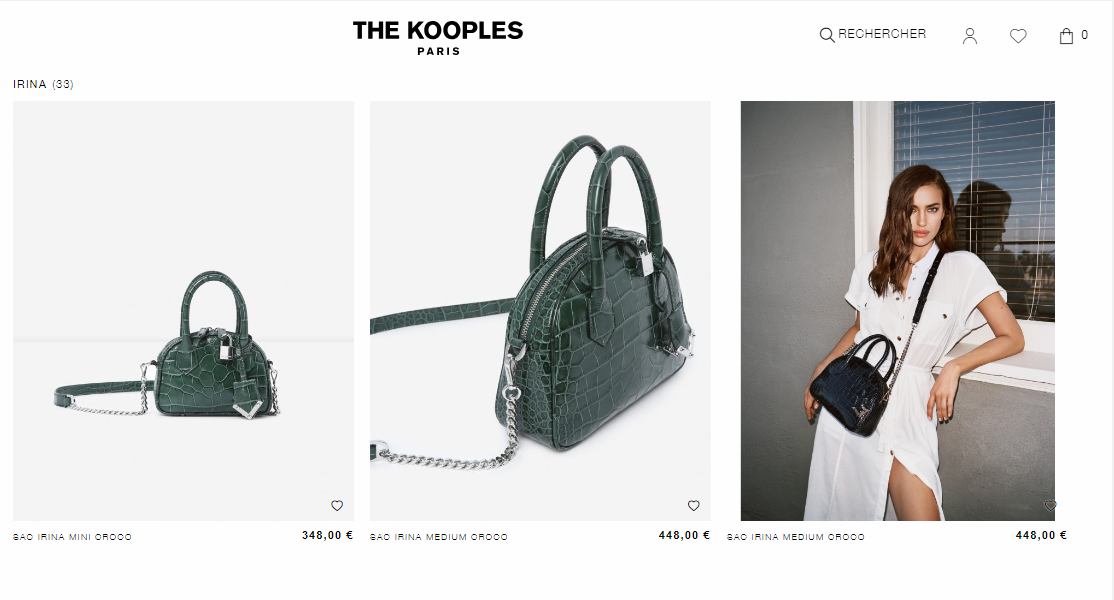Open Sac Irina Medium Croco title under green bag
Image resolution: width=1114 pixels, height=600 pixels.
coord(439,538)
